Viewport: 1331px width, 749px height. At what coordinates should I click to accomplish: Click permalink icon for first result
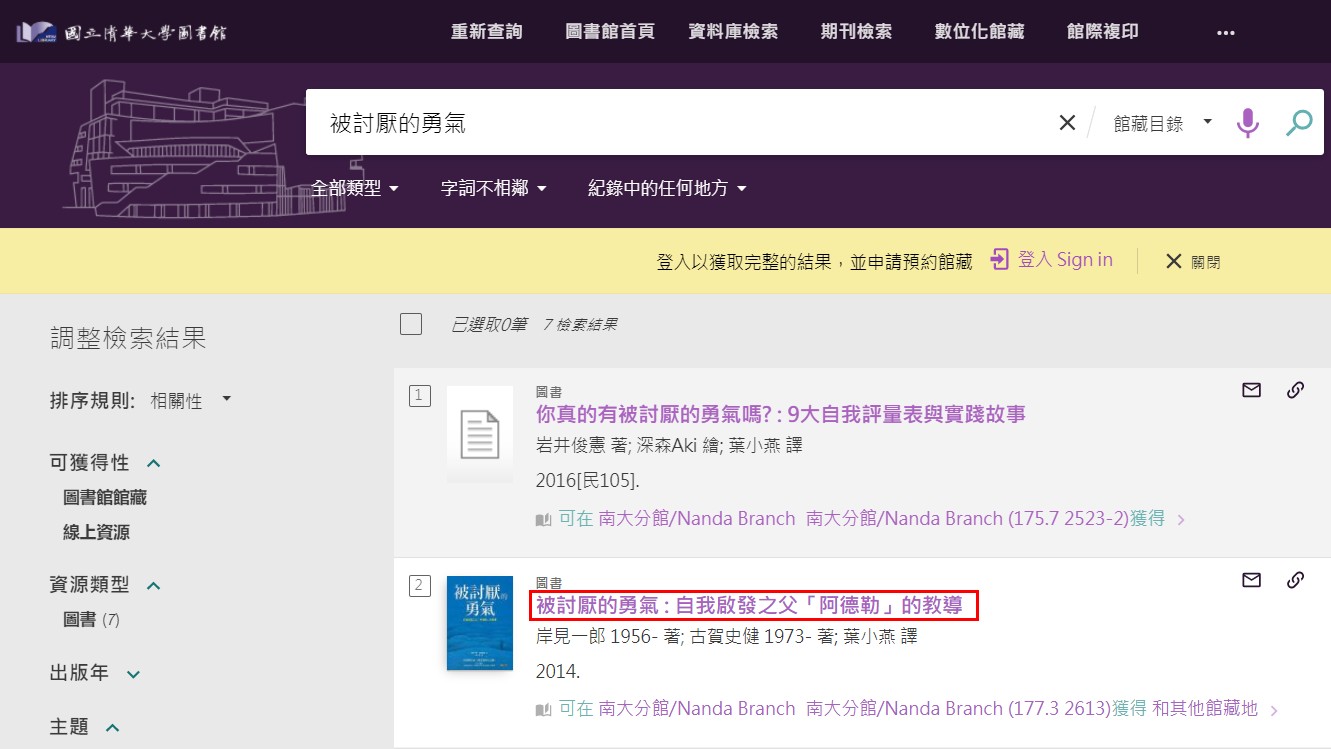1295,390
